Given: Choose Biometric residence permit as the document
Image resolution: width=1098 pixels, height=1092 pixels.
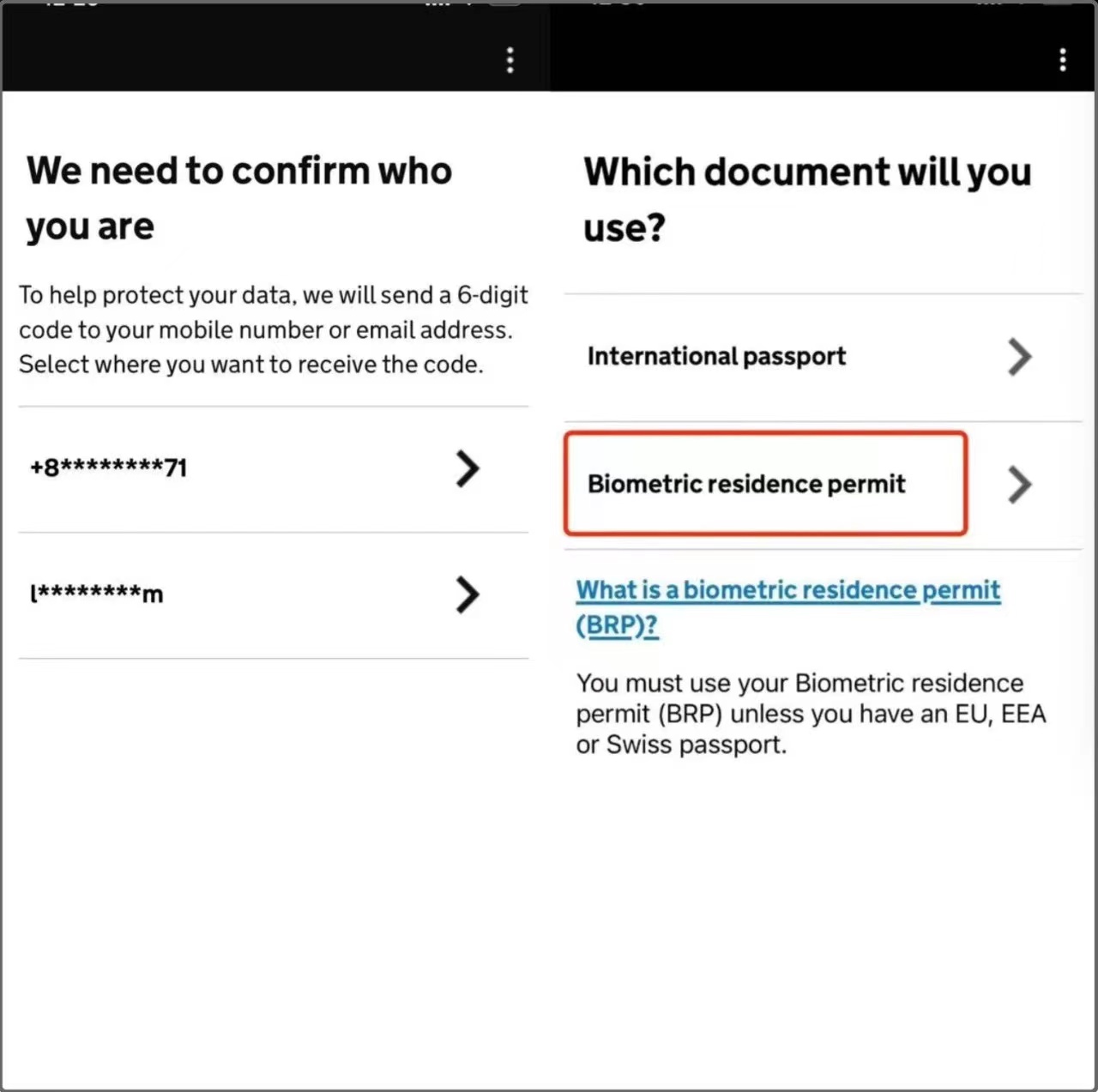Looking at the screenshot, I should [745, 485].
